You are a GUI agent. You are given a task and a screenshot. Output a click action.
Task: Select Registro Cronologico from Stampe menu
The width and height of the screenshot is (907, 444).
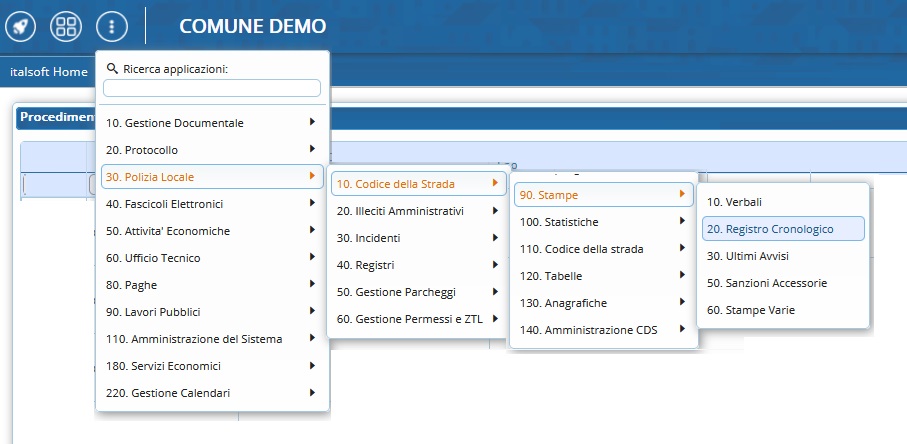(x=782, y=229)
